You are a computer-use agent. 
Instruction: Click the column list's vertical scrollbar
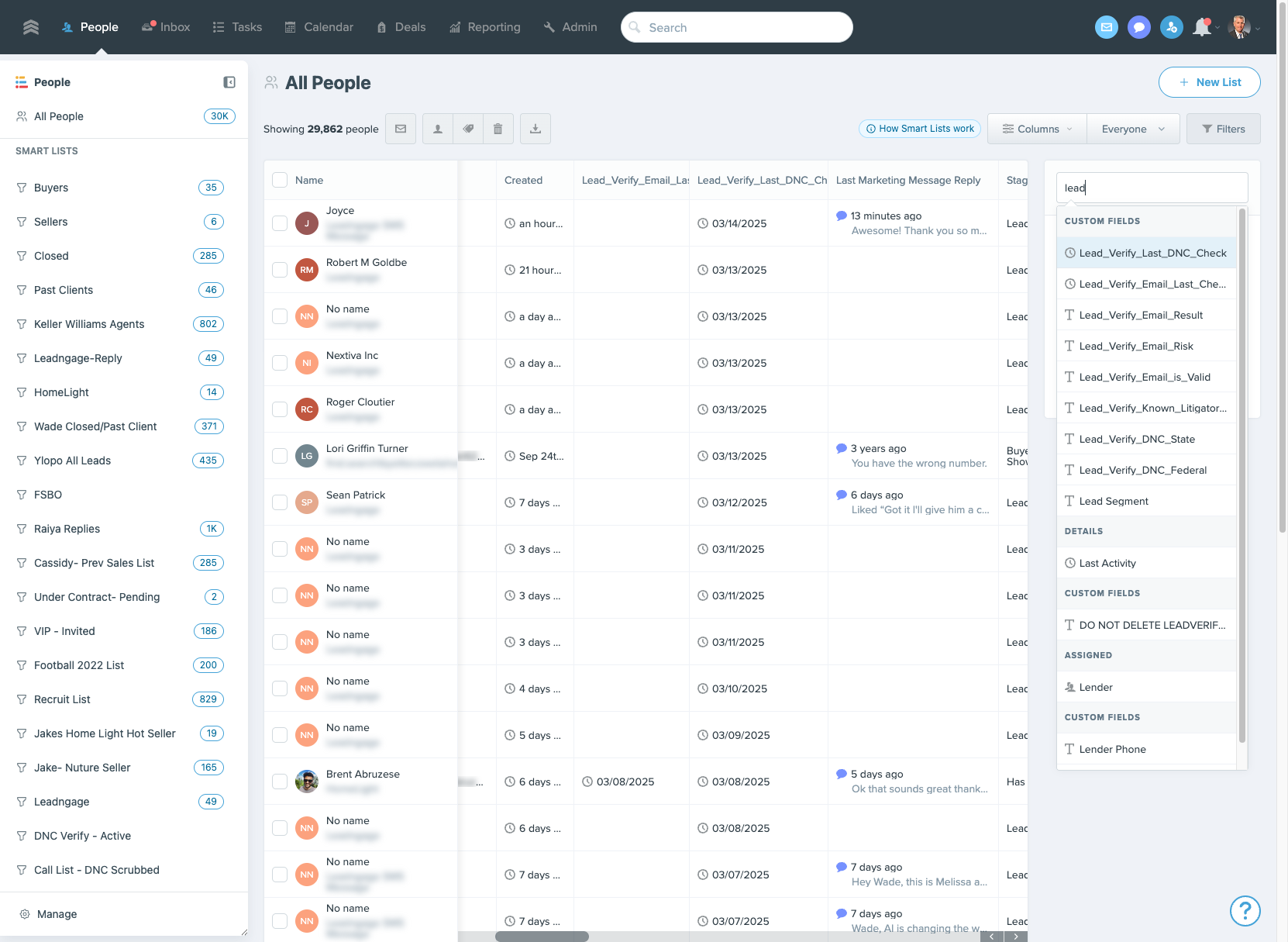(x=1242, y=474)
